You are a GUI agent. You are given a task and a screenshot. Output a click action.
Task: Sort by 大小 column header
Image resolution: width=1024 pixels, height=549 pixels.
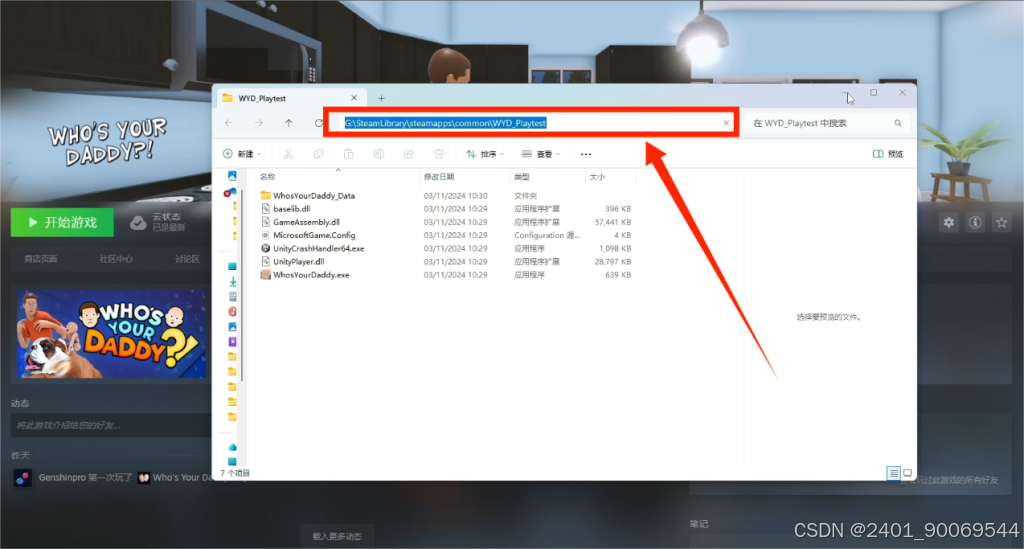coord(597,177)
